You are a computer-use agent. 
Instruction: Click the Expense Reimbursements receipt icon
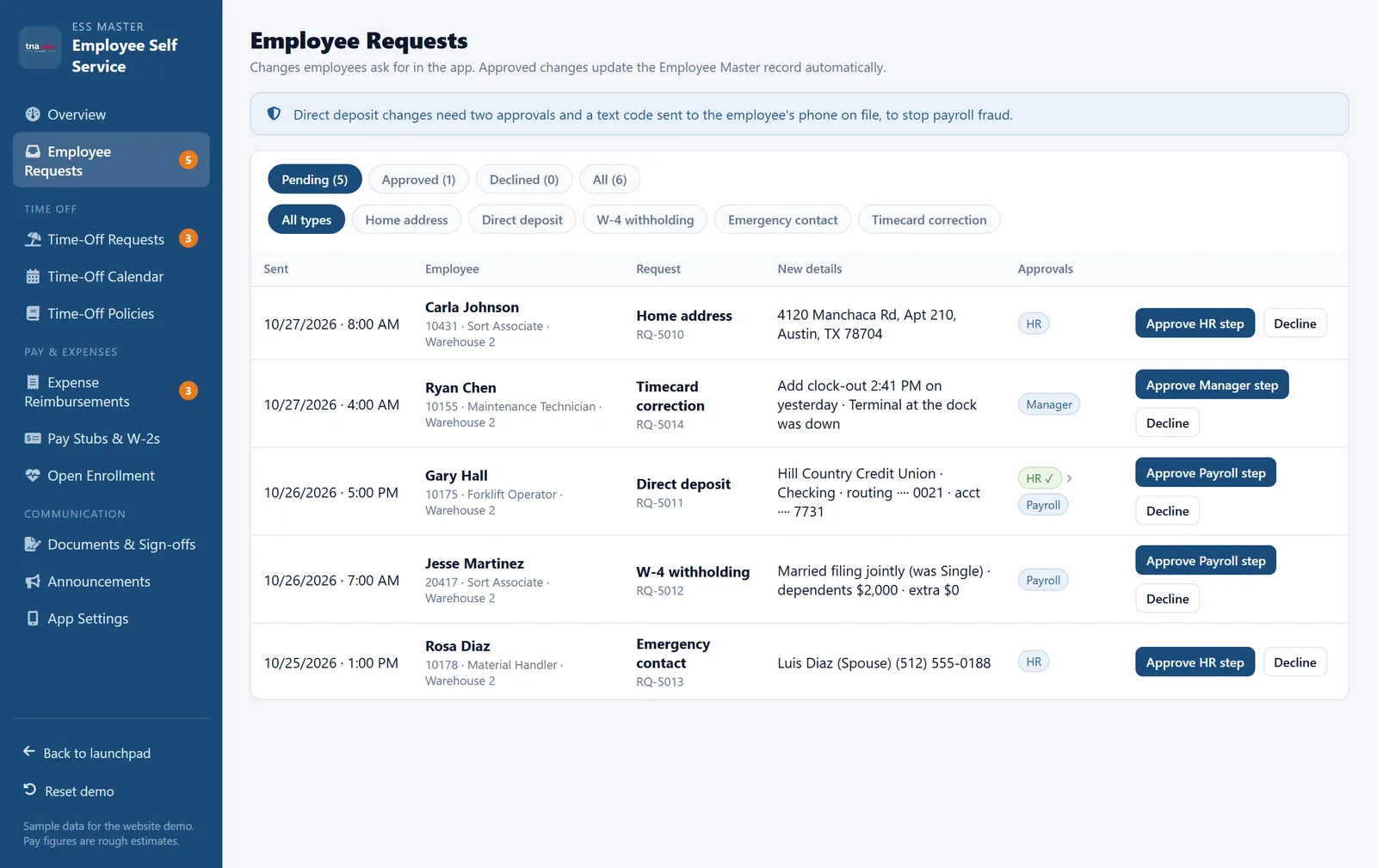pyautogui.click(x=33, y=382)
